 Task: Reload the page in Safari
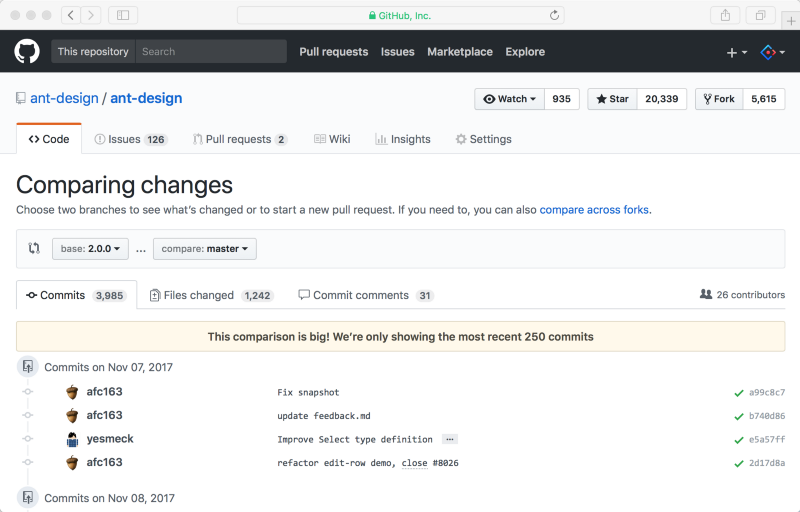click(x=555, y=15)
